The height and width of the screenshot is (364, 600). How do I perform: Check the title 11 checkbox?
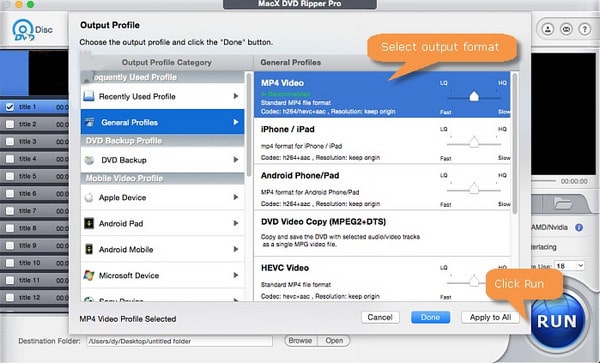(10, 280)
